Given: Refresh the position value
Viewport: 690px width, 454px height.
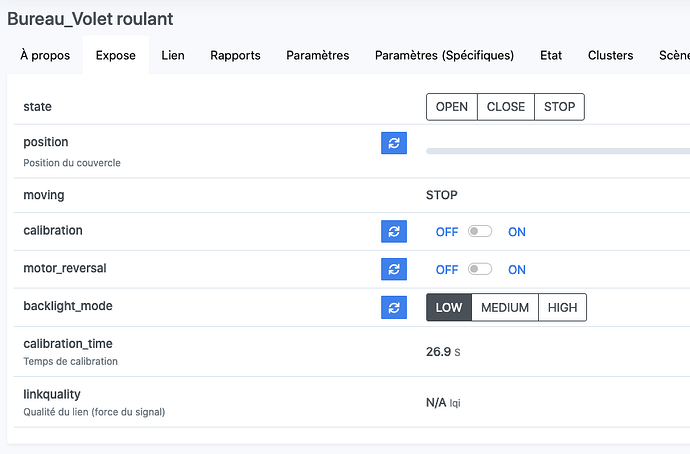Looking at the screenshot, I should 394,143.
